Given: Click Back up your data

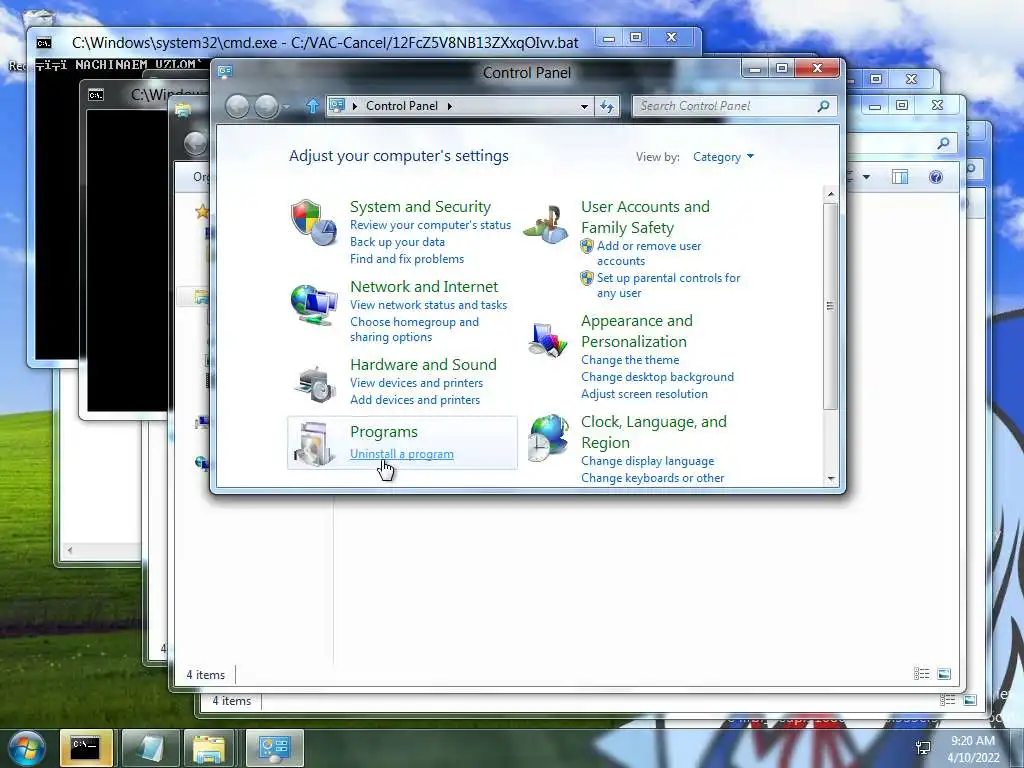Looking at the screenshot, I should tap(397, 242).
